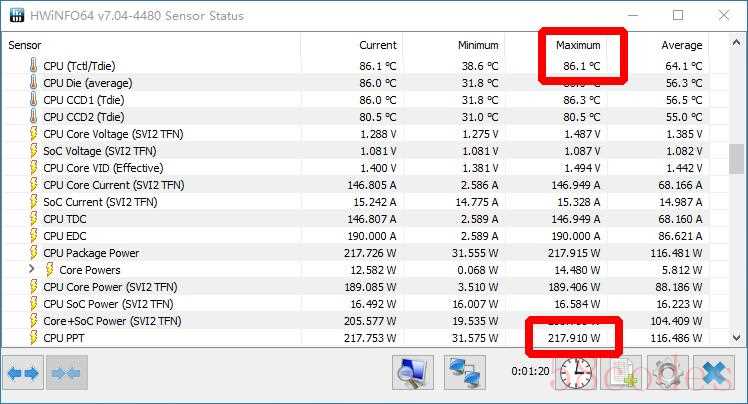Click the lightning icon beside CPU SoC Power
The height and width of the screenshot is (404, 748).
coord(33,304)
